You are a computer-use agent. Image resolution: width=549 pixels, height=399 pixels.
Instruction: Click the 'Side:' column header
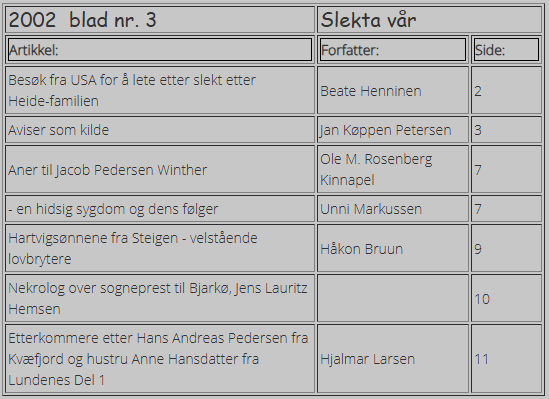pos(506,50)
